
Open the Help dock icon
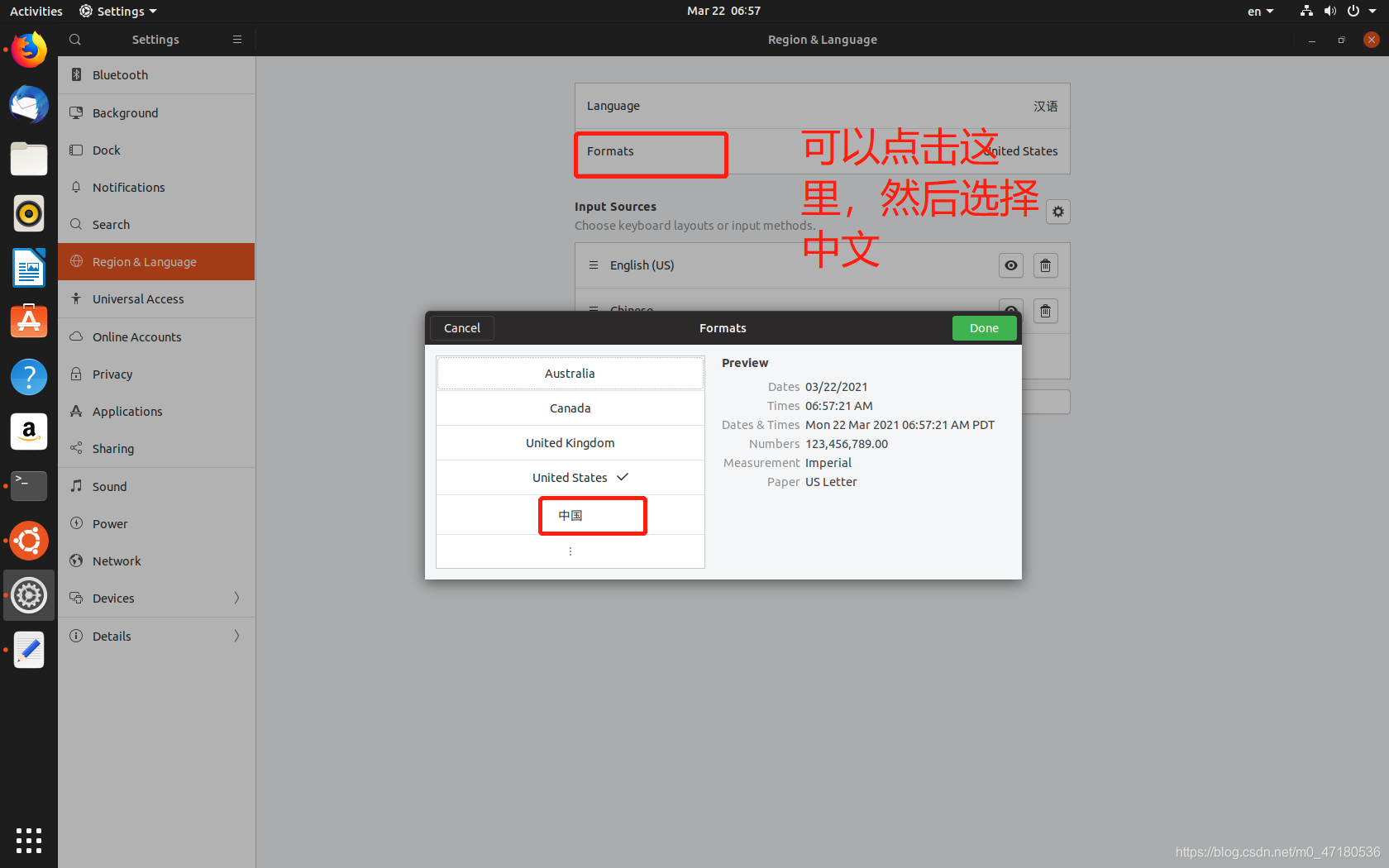pos(29,377)
